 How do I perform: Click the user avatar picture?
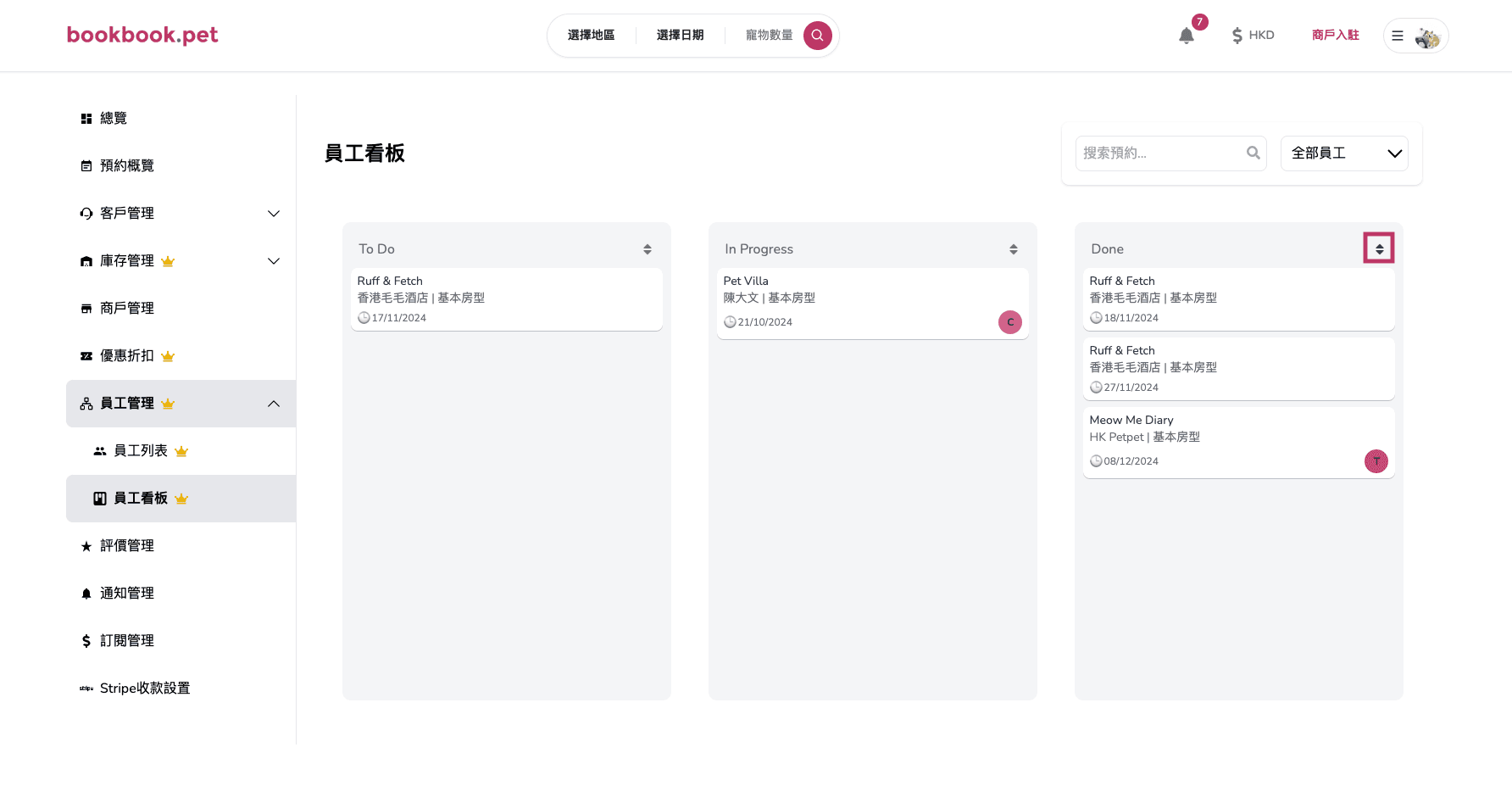[x=1428, y=36]
